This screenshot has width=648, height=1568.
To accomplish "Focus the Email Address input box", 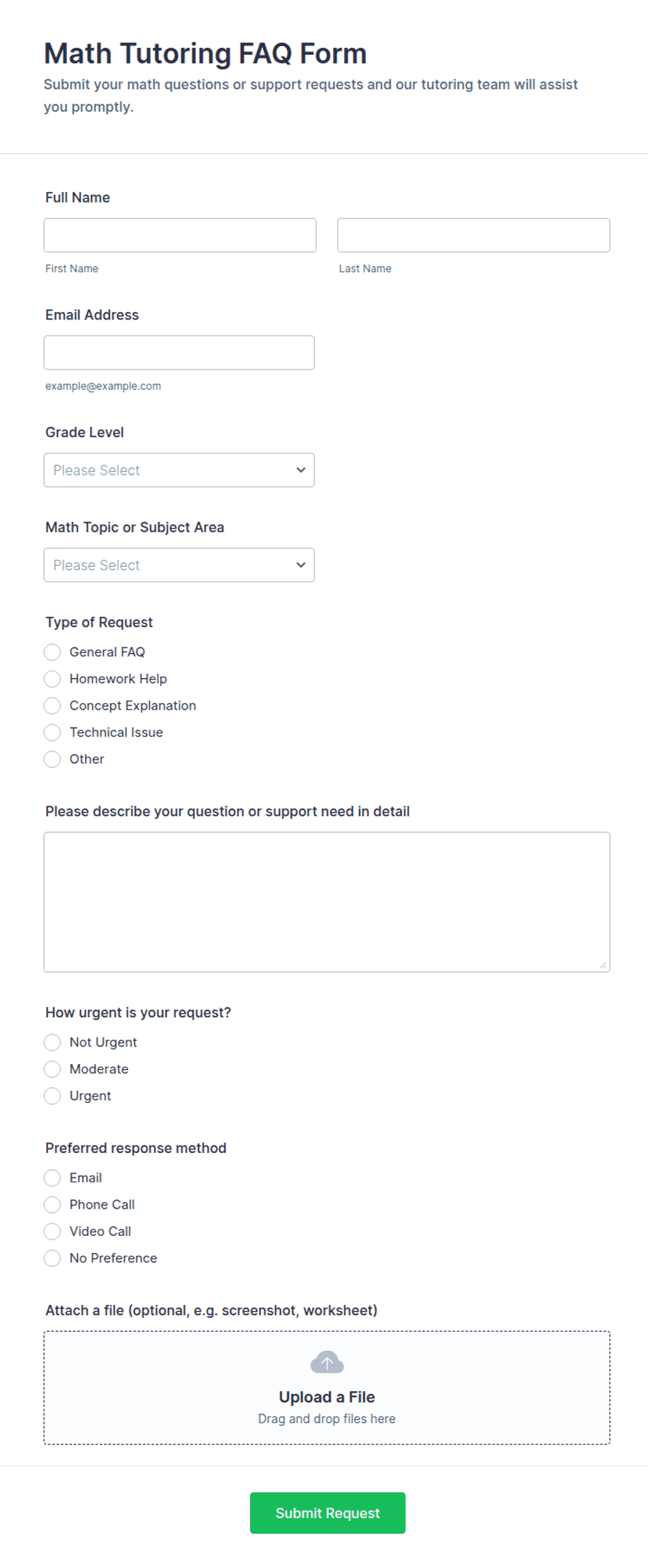I will [179, 353].
